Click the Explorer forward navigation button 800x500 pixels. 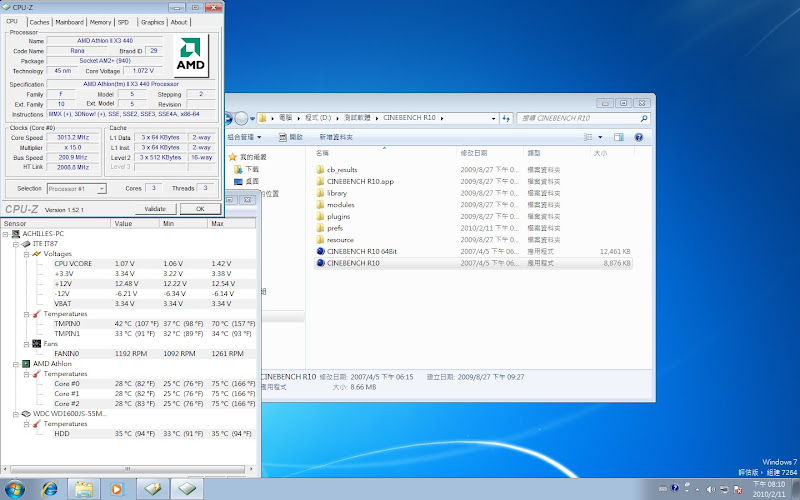coord(241,118)
